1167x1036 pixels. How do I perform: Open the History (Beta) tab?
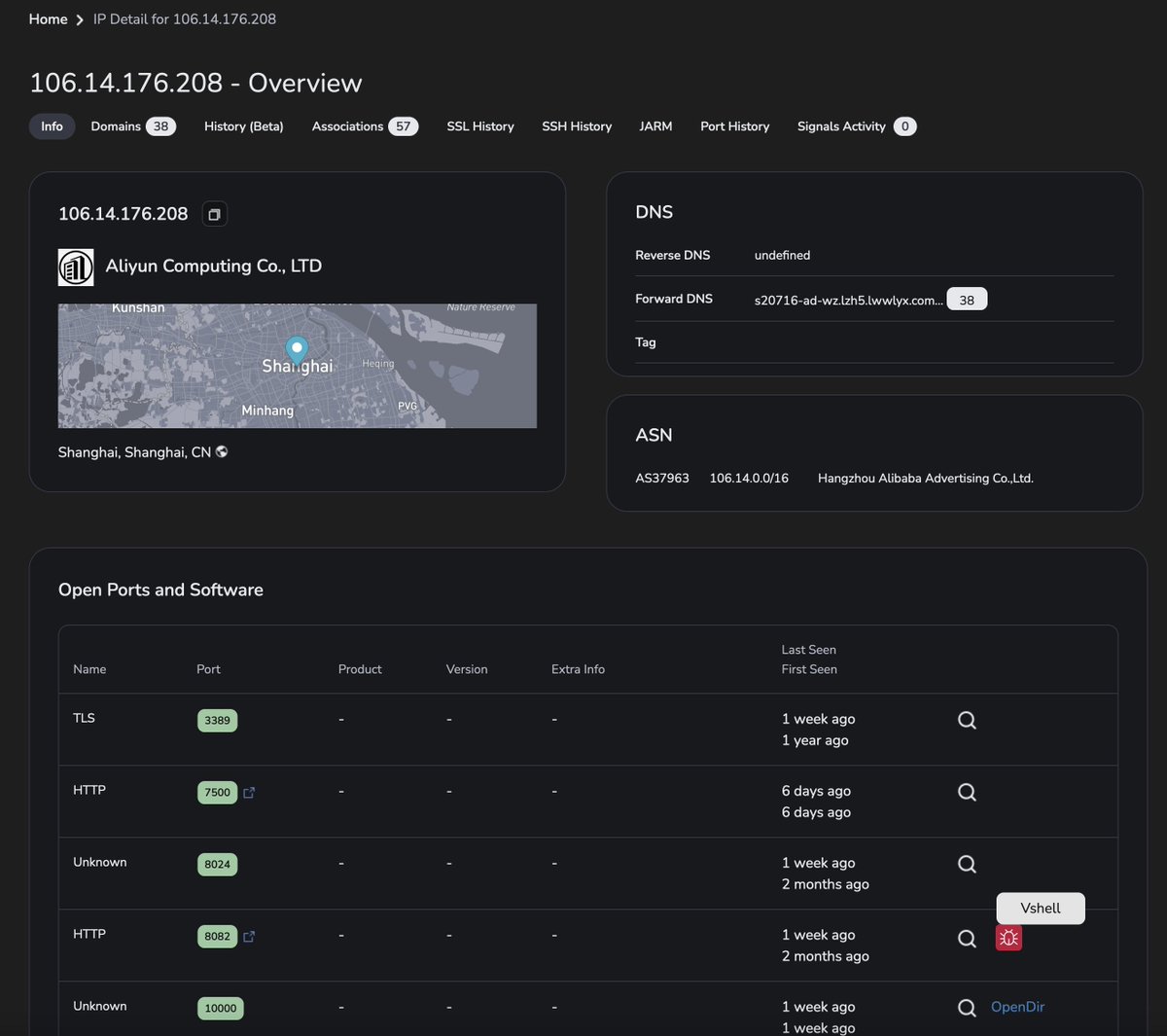244,126
